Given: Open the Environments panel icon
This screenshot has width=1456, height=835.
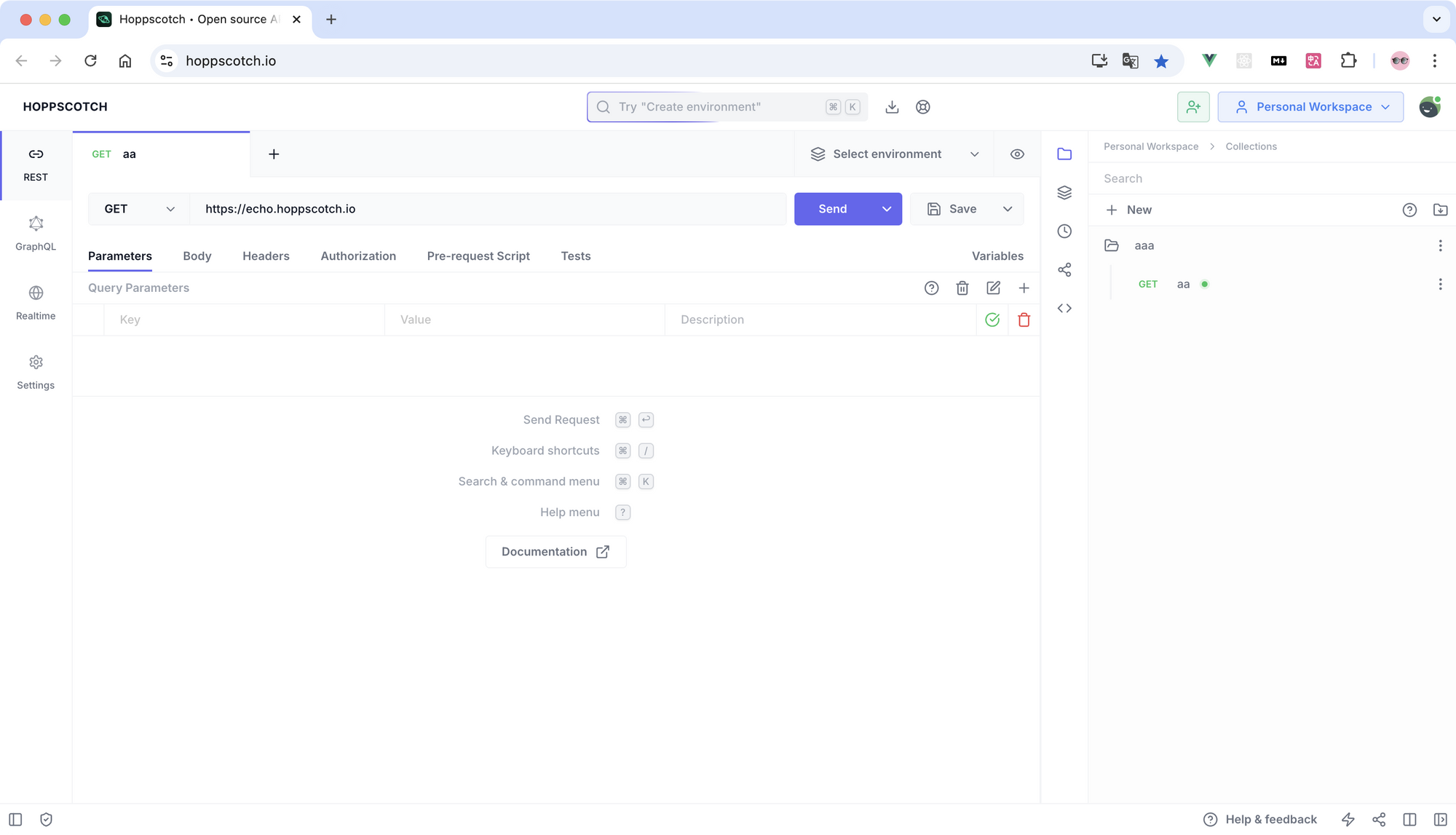Looking at the screenshot, I should coord(1064,192).
